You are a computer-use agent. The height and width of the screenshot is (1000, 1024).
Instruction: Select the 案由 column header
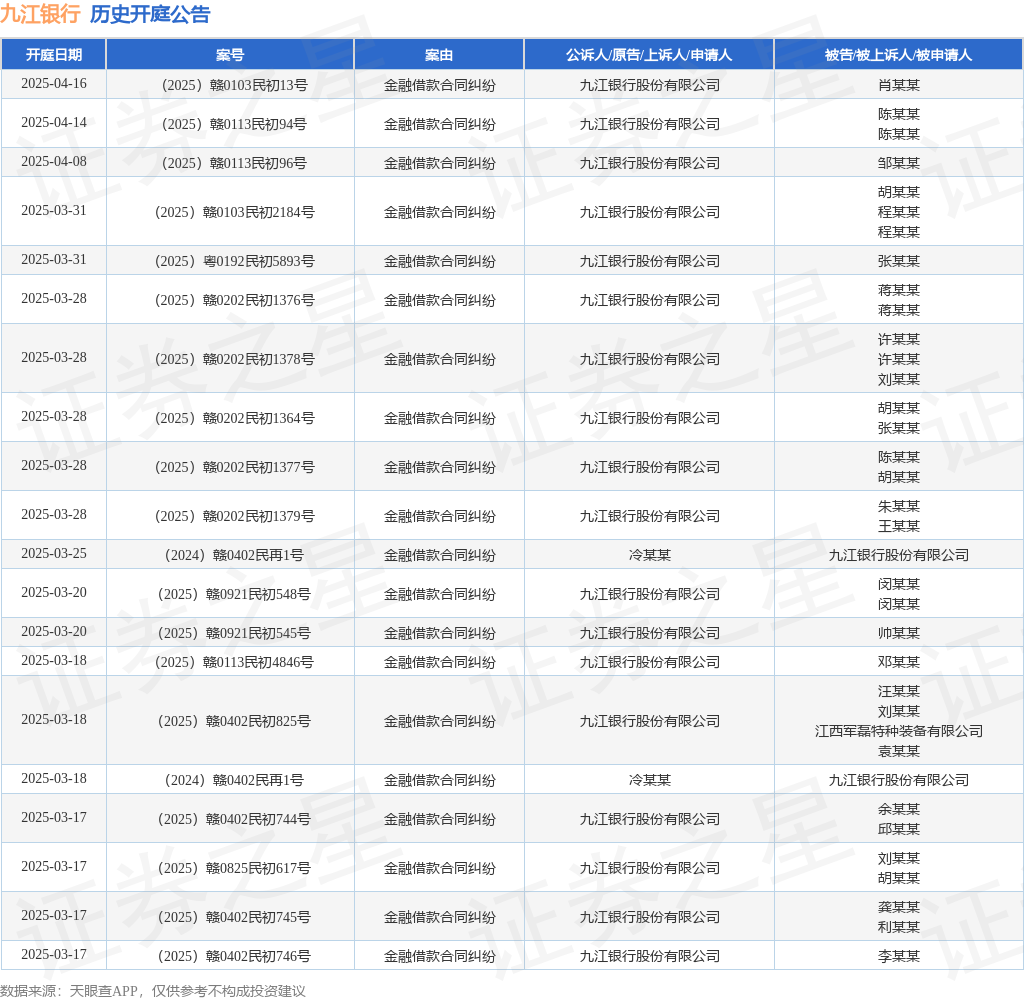coord(439,55)
